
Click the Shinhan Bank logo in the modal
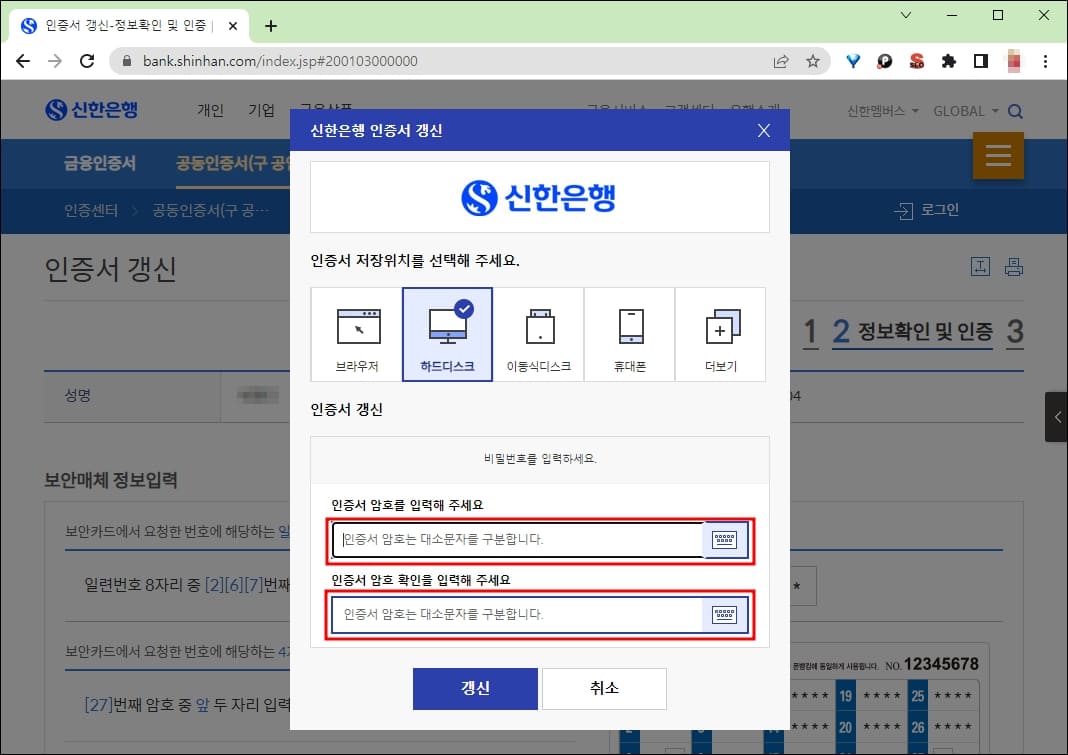coord(539,197)
